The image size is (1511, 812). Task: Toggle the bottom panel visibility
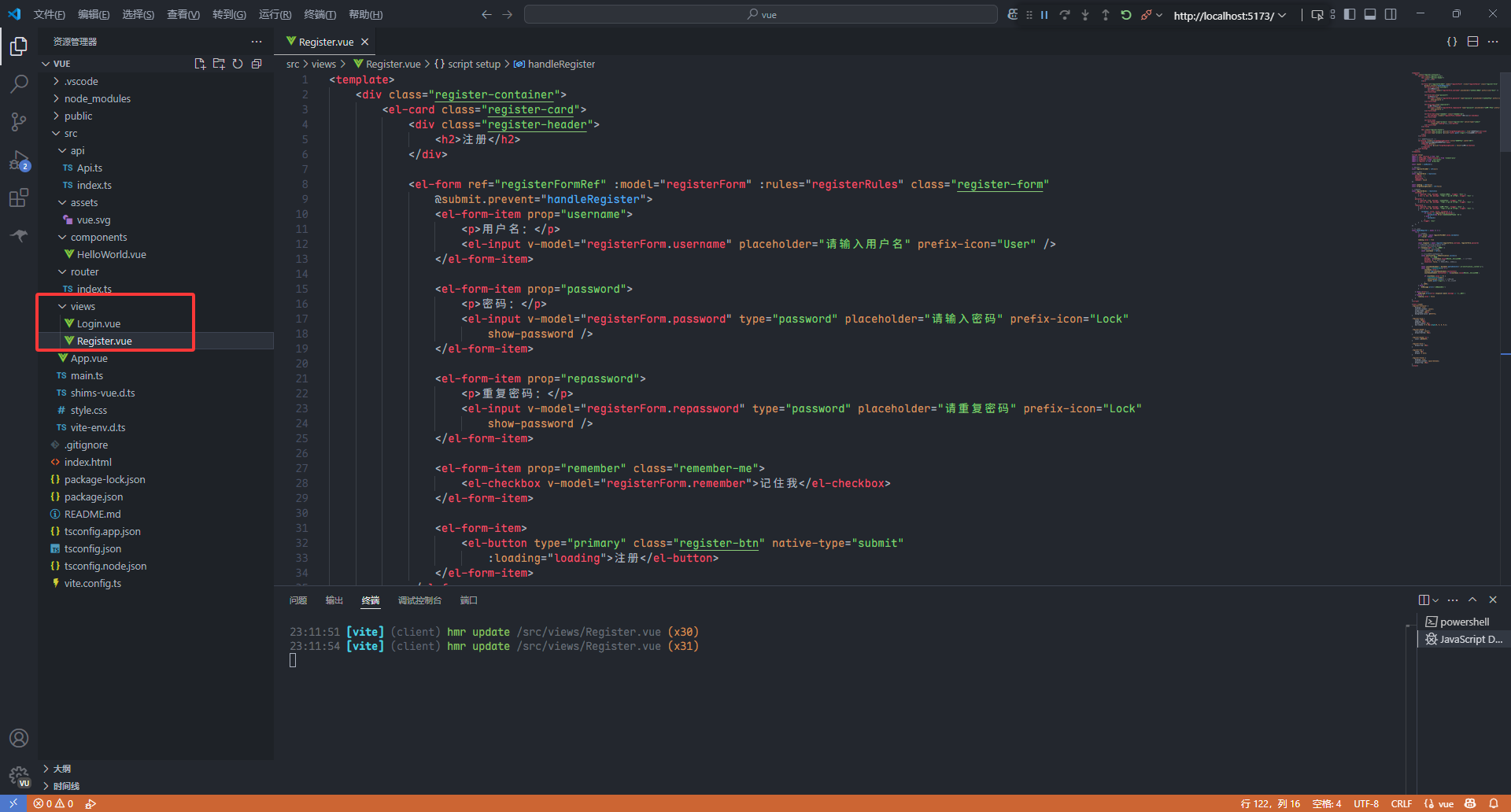(1370, 15)
